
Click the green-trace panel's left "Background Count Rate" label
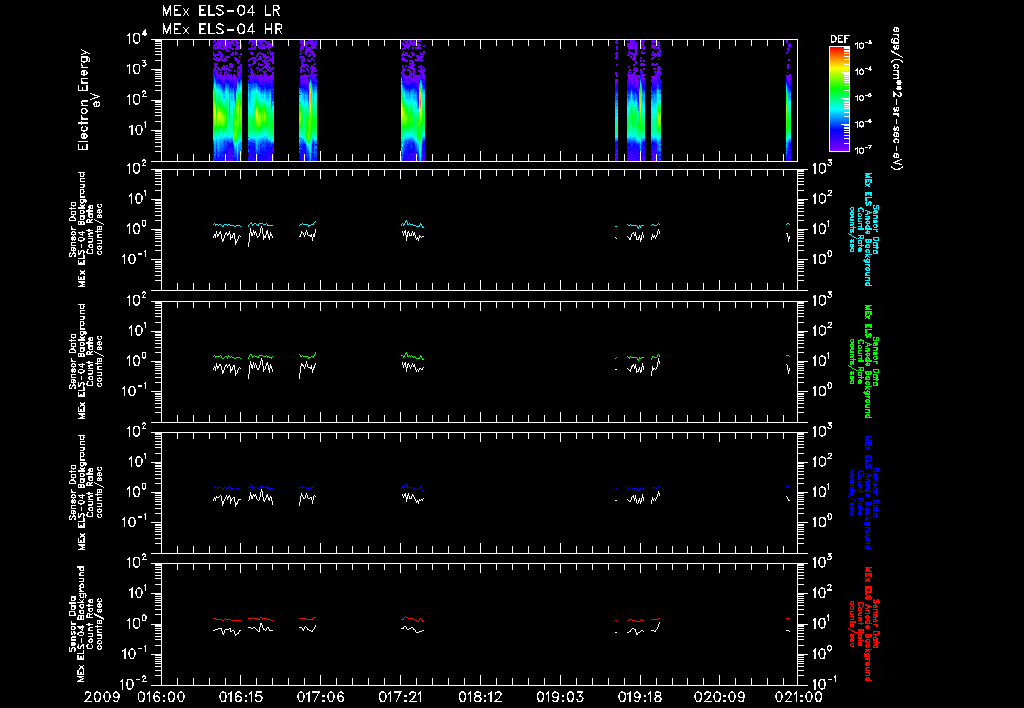(x=86, y=361)
